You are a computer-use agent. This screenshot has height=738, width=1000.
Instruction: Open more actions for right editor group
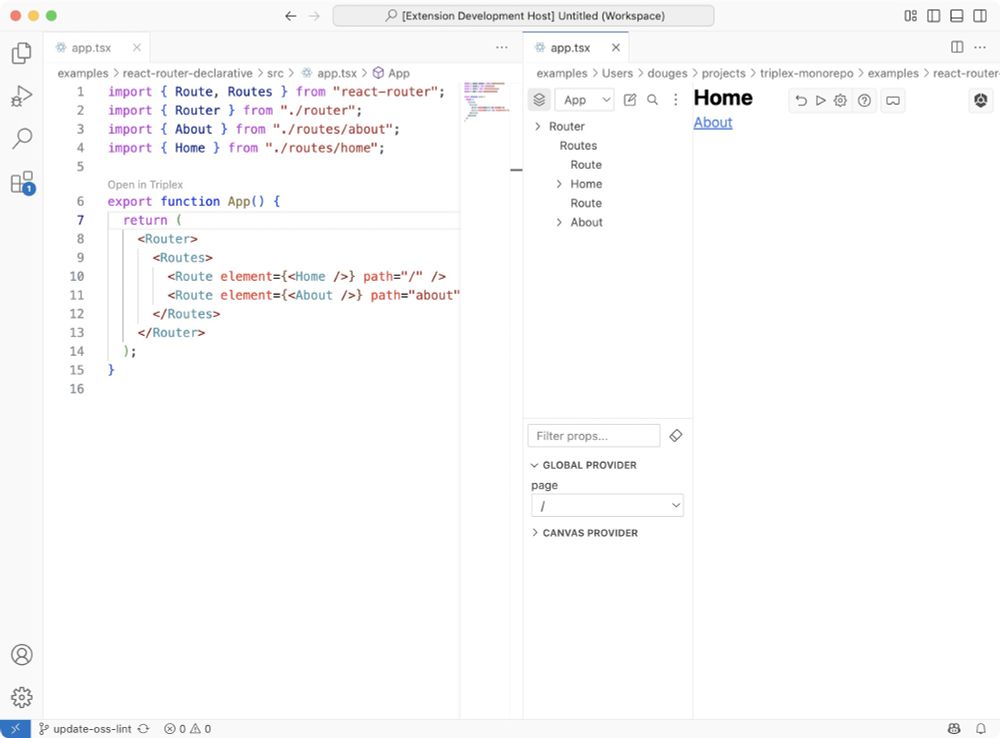pos(980,47)
